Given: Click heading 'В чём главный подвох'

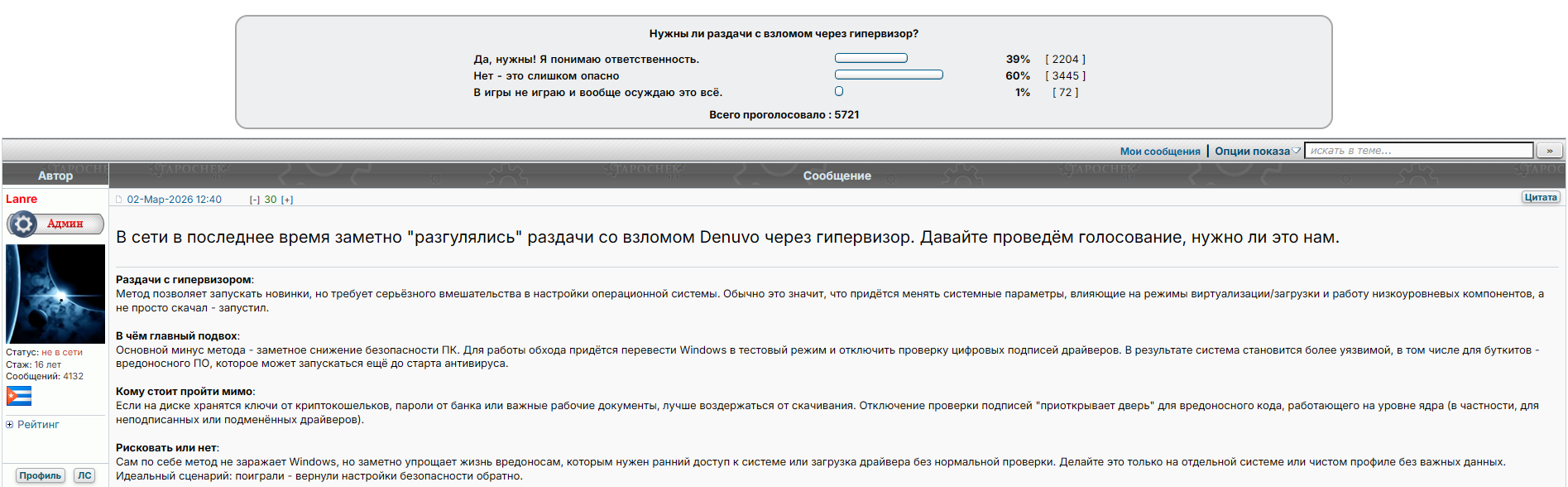Looking at the screenshot, I should tap(177, 335).
